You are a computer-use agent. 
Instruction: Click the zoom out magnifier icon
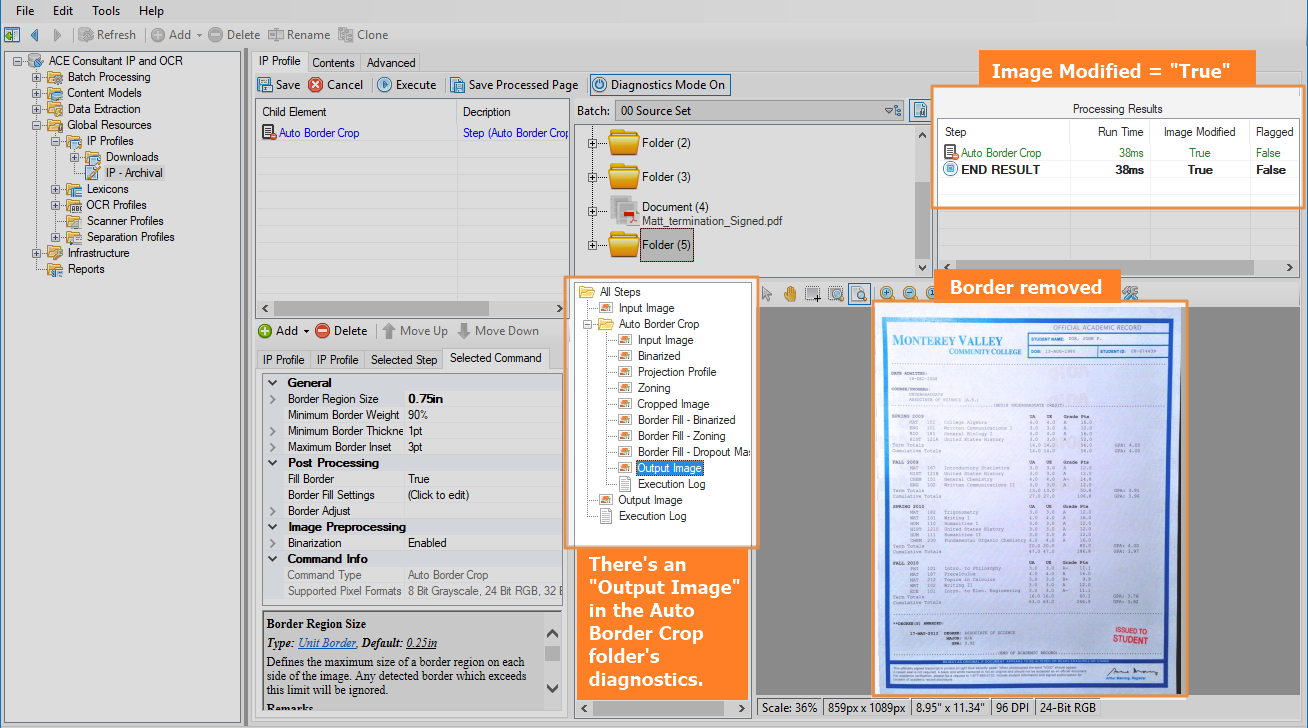pos(910,294)
